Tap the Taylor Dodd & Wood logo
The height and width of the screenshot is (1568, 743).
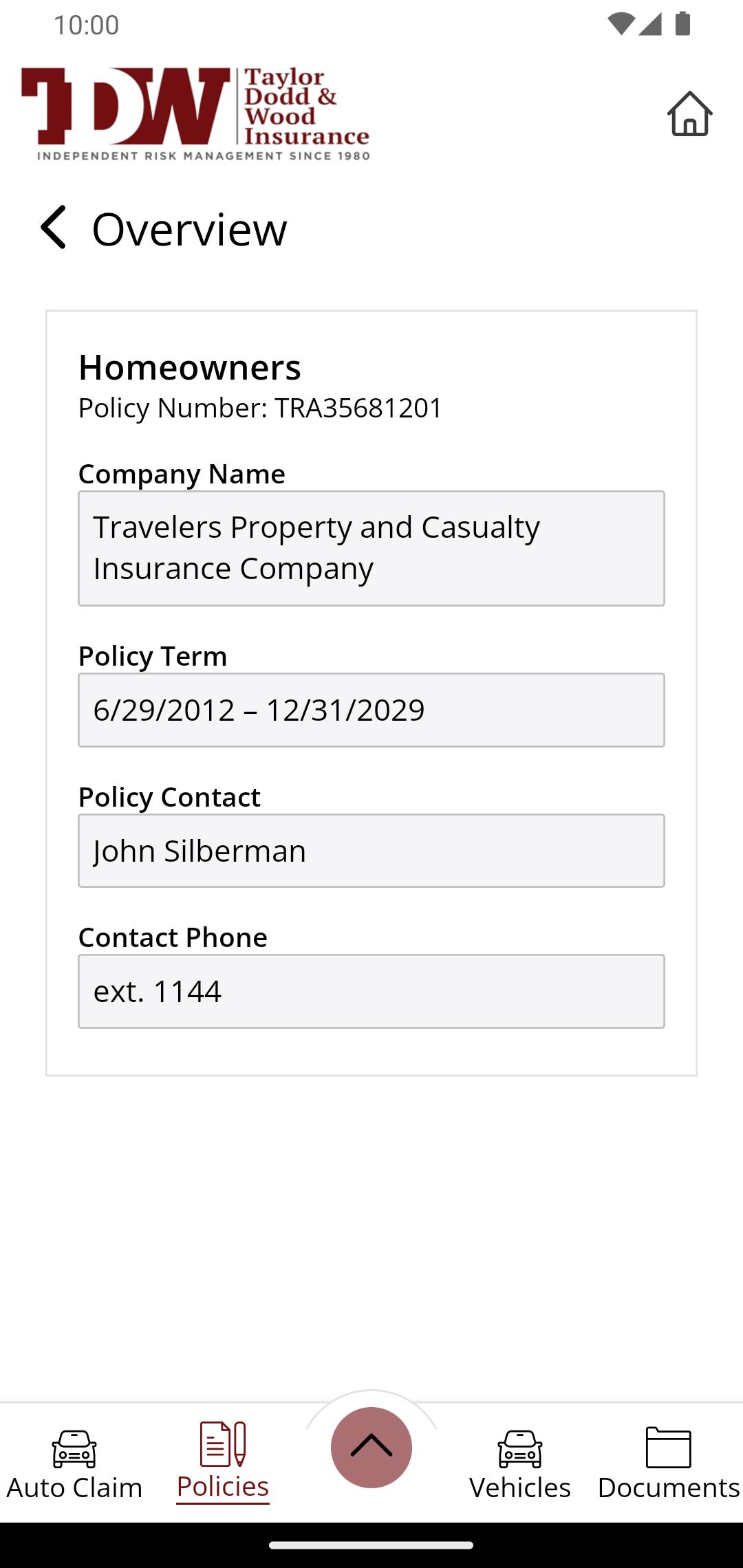(195, 113)
